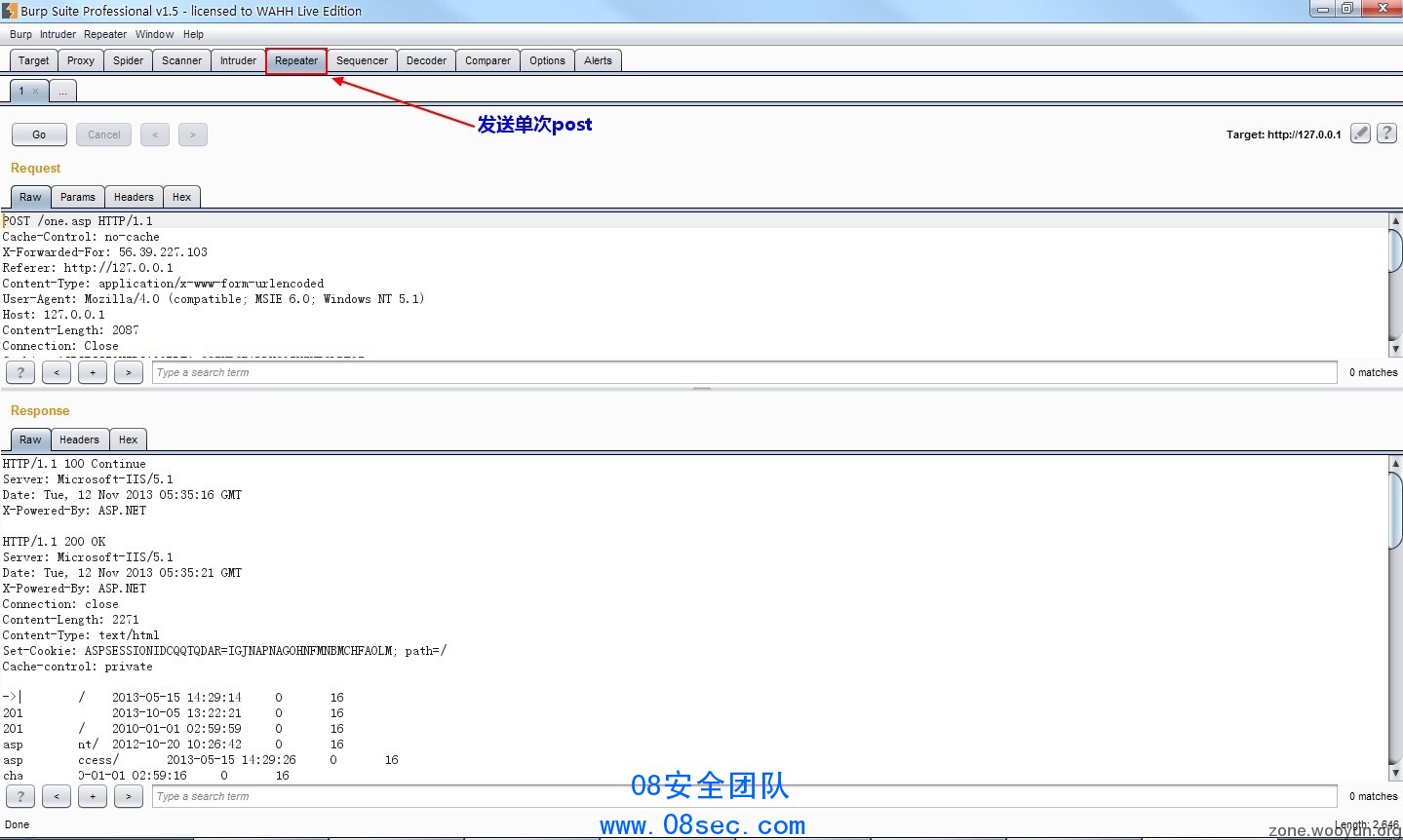
Task: Open the Burp menu
Action: [20, 34]
